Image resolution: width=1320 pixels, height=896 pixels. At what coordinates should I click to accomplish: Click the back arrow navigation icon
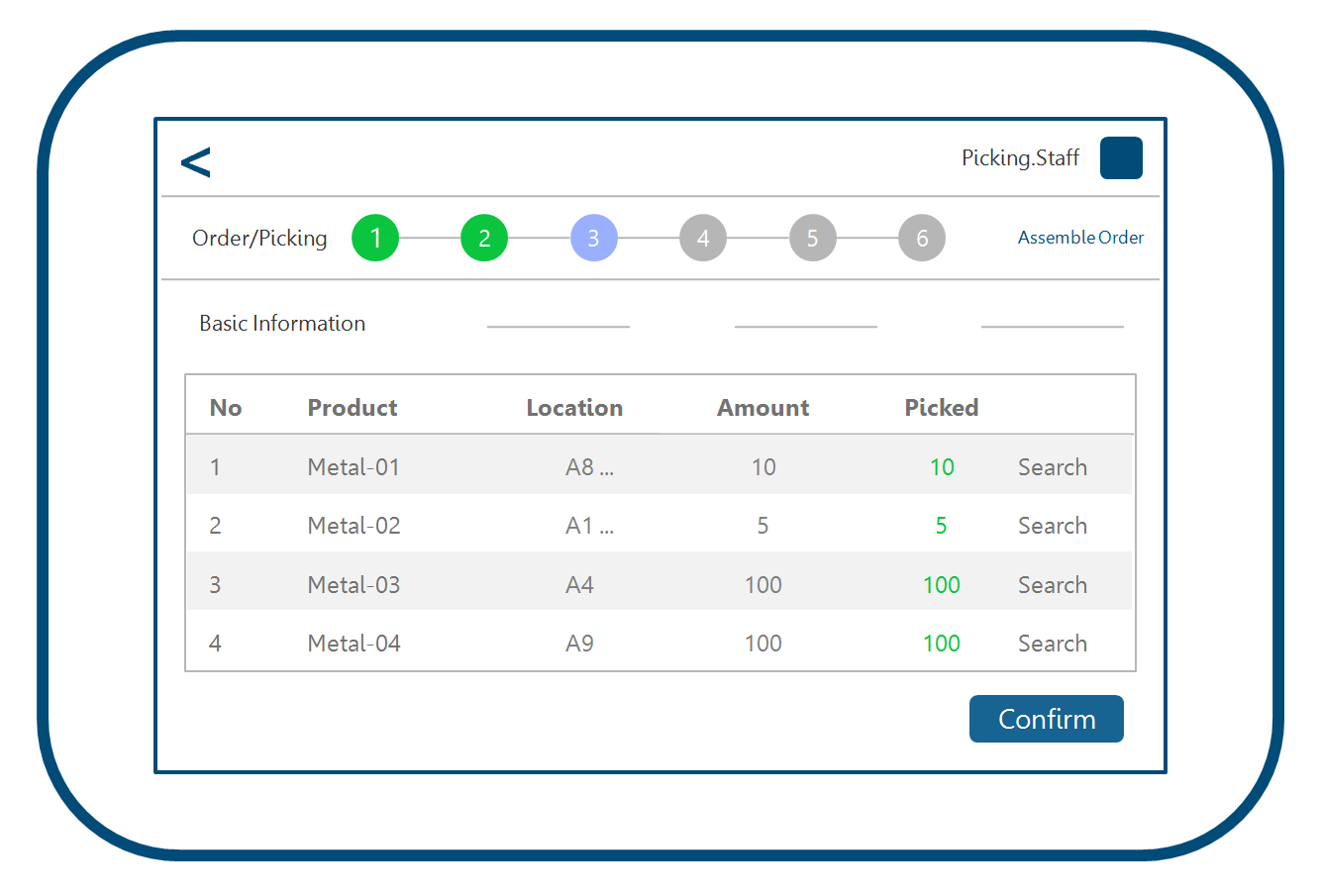[x=196, y=159]
